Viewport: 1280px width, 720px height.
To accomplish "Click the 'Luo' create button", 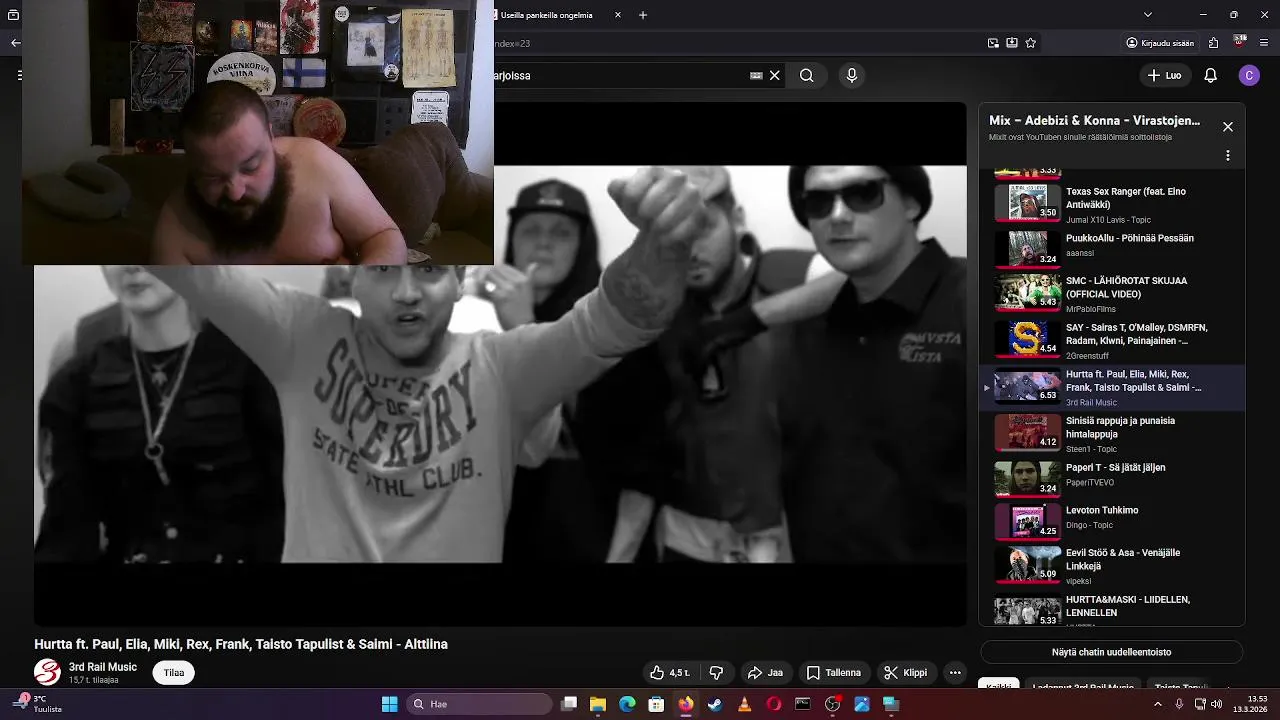I will click(1164, 75).
